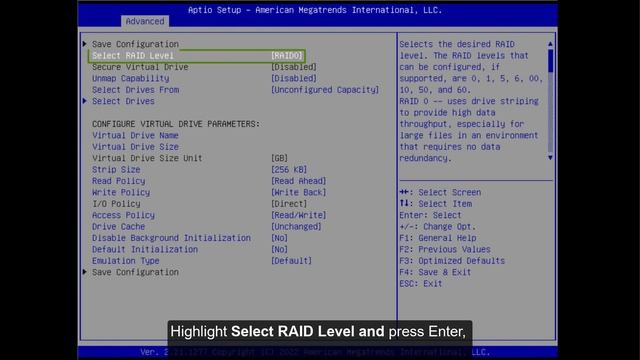Change the [Unconfigured Capacity] value
Viewport: 640px width, 360px height.
(325, 90)
